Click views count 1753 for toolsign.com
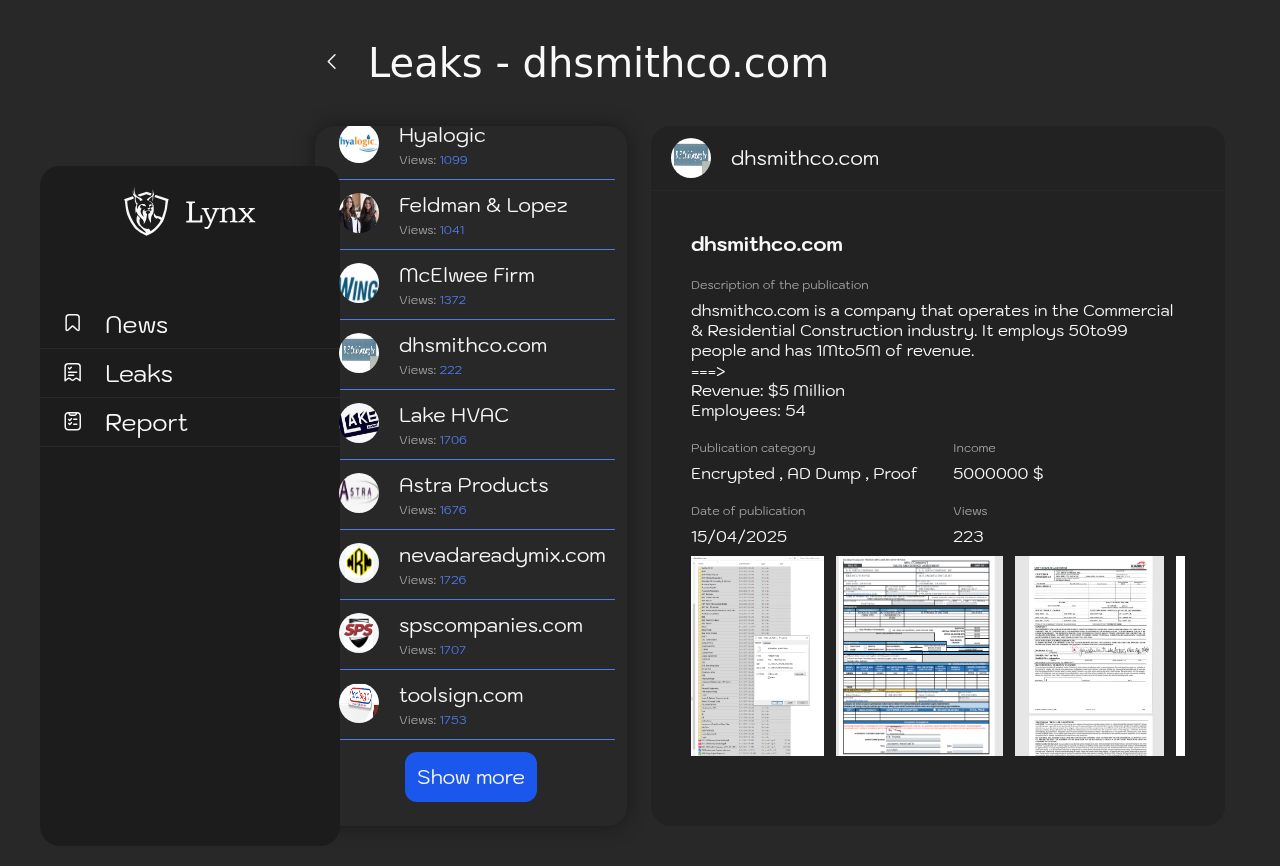 [x=453, y=720]
